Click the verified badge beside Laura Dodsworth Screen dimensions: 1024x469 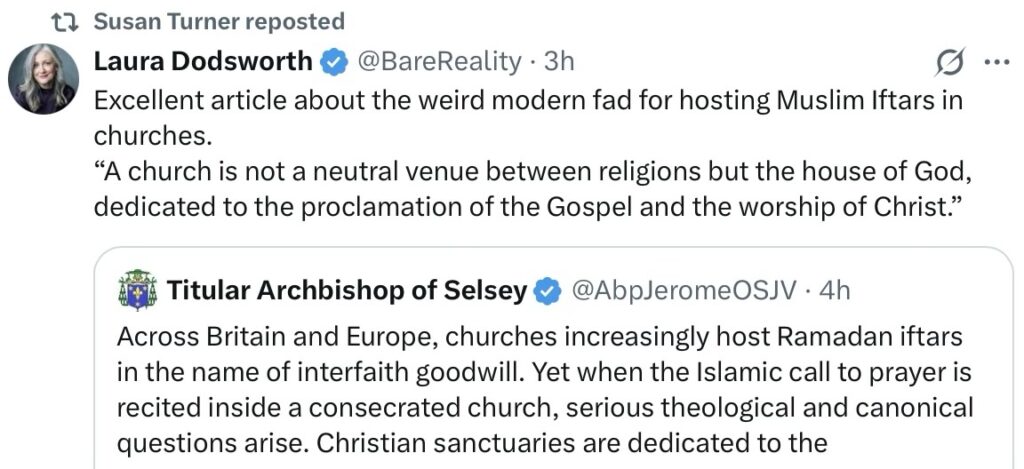[x=334, y=63]
